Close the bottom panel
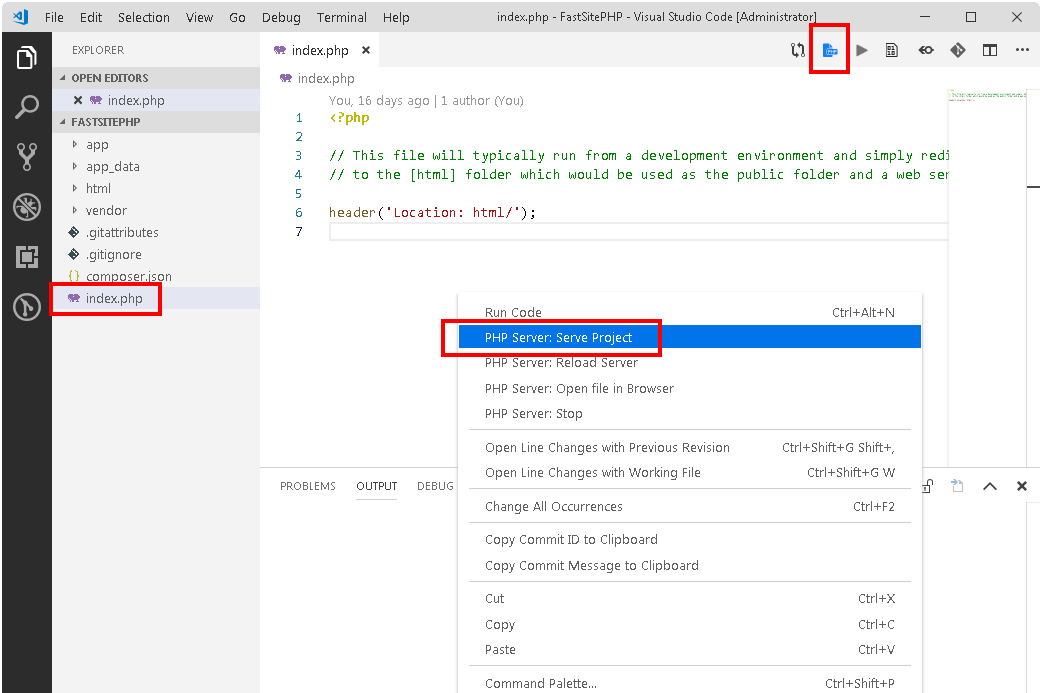 click(1022, 487)
